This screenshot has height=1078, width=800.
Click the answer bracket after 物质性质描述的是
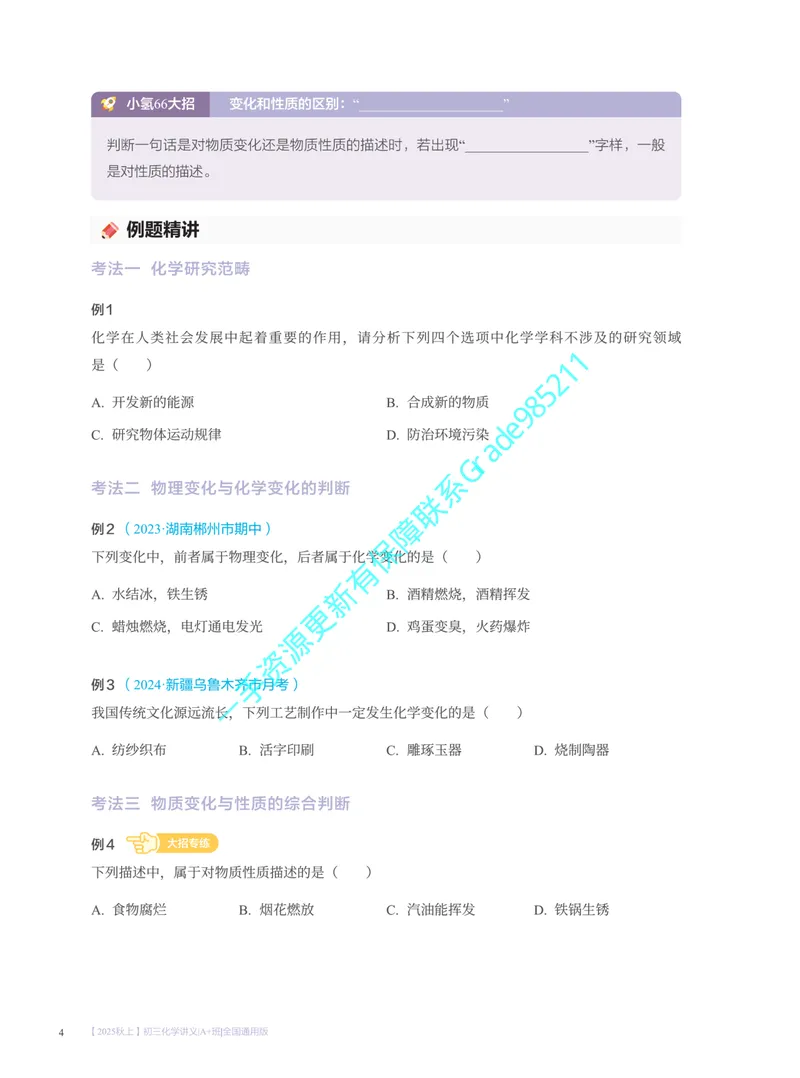[352, 872]
